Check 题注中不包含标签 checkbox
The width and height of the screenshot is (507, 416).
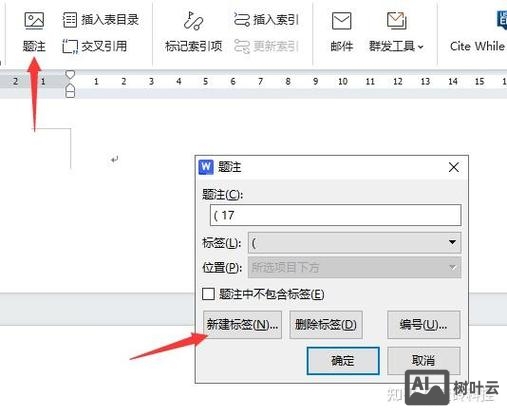(x=208, y=294)
